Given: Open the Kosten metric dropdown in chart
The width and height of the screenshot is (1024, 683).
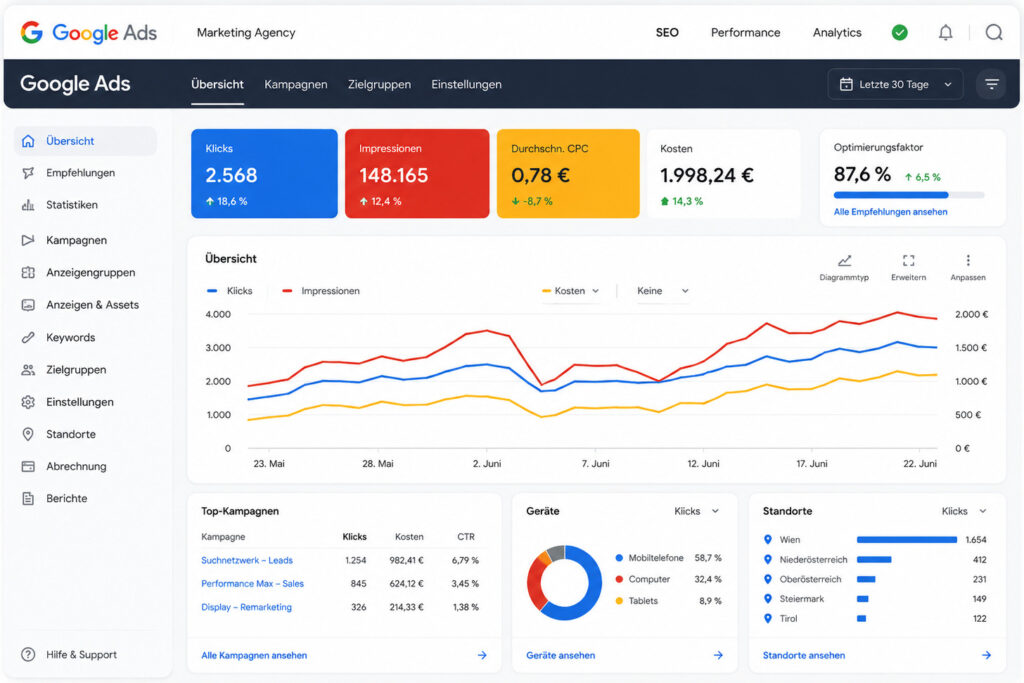Looking at the screenshot, I should click(x=571, y=291).
